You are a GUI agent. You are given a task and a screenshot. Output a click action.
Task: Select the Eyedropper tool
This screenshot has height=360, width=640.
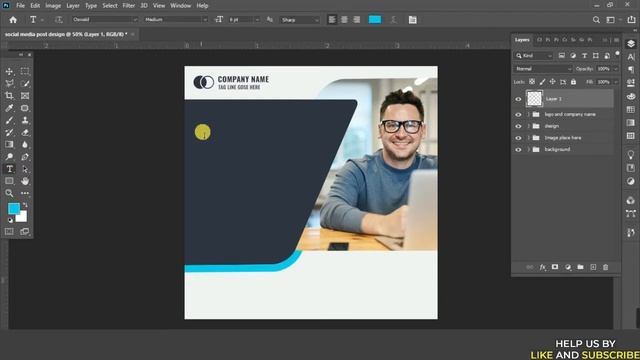(9, 108)
